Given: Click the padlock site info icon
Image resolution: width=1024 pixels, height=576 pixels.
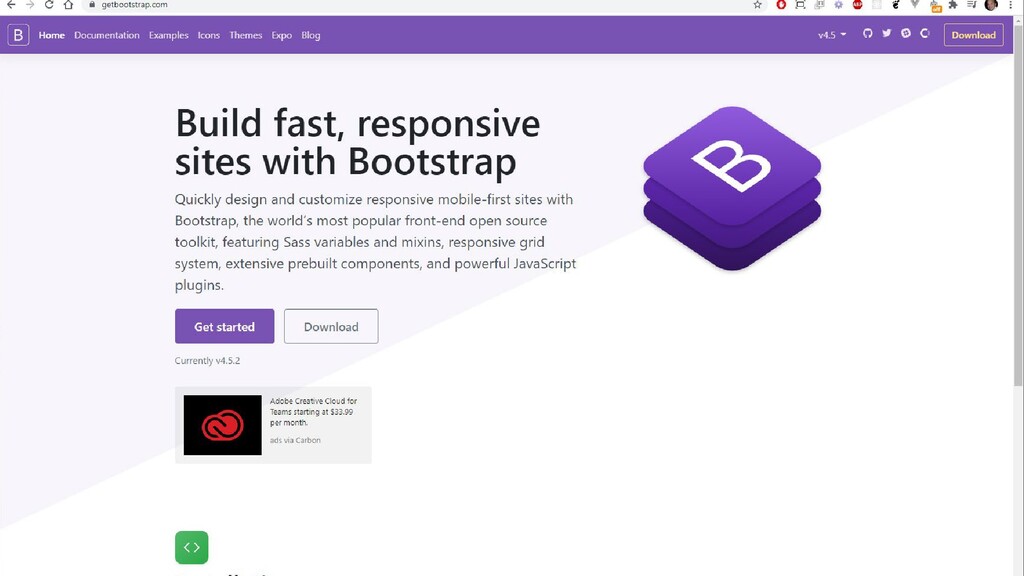Looking at the screenshot, I should (x=92, y=5).
